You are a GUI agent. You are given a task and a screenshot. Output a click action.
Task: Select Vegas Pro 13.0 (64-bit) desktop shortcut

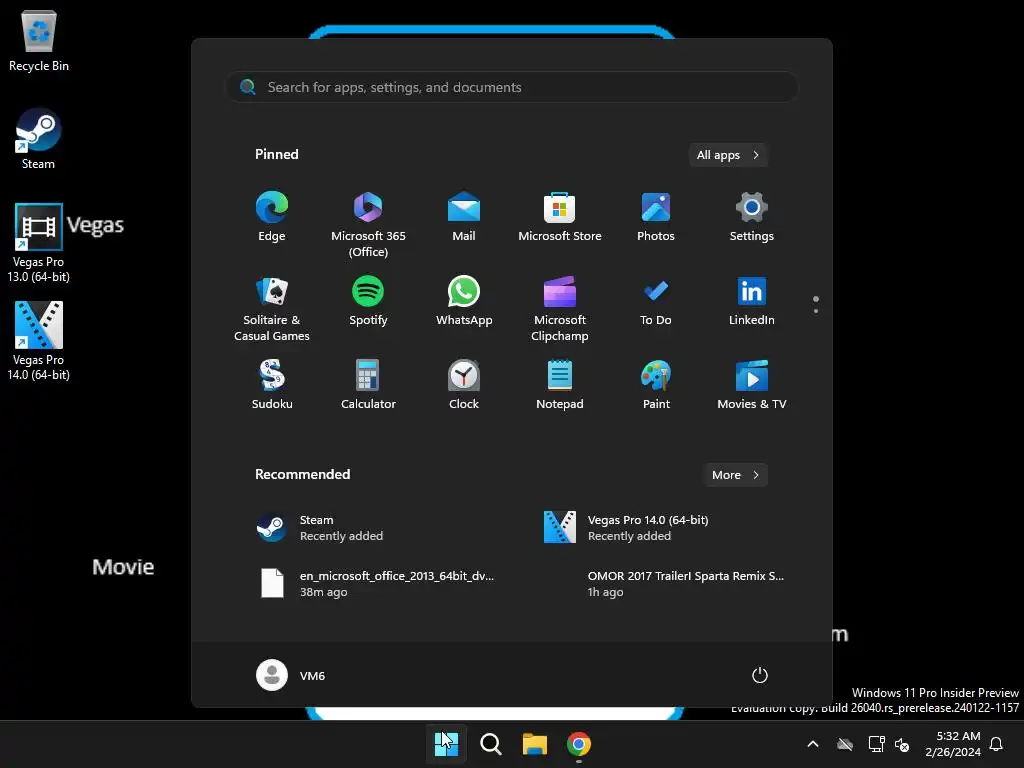(39, 243)
